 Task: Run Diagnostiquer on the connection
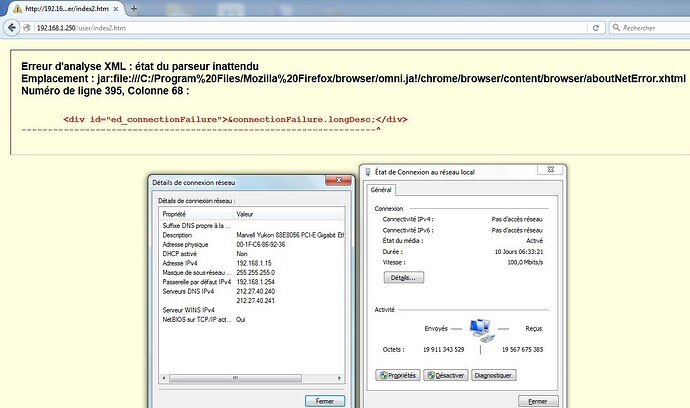coord(493,375)
